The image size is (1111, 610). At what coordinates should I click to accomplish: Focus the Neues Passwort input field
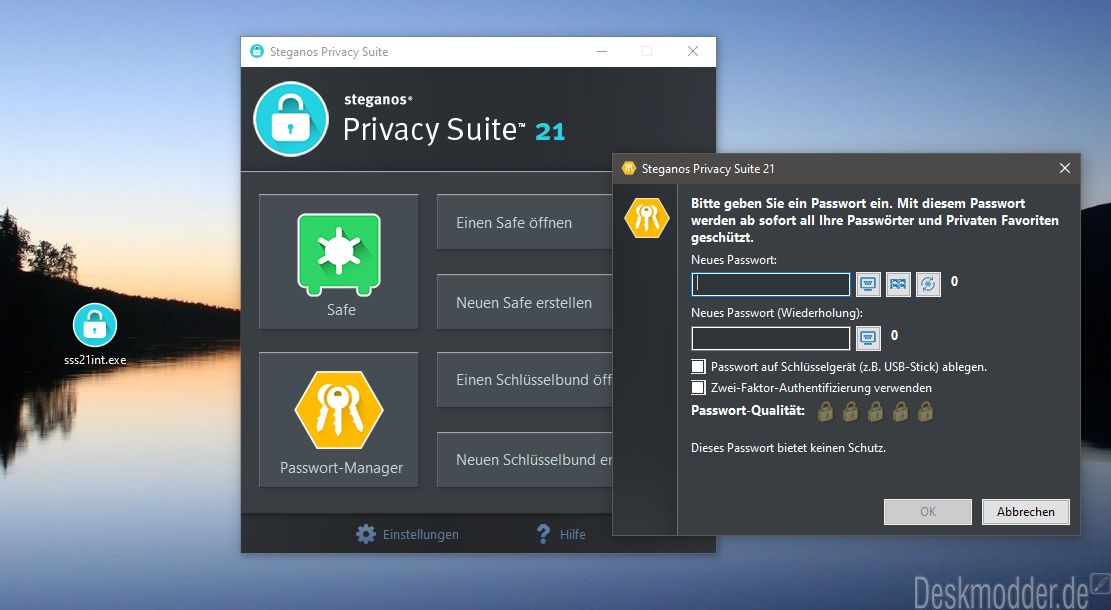pyautogui.click(x=770, y=284)
